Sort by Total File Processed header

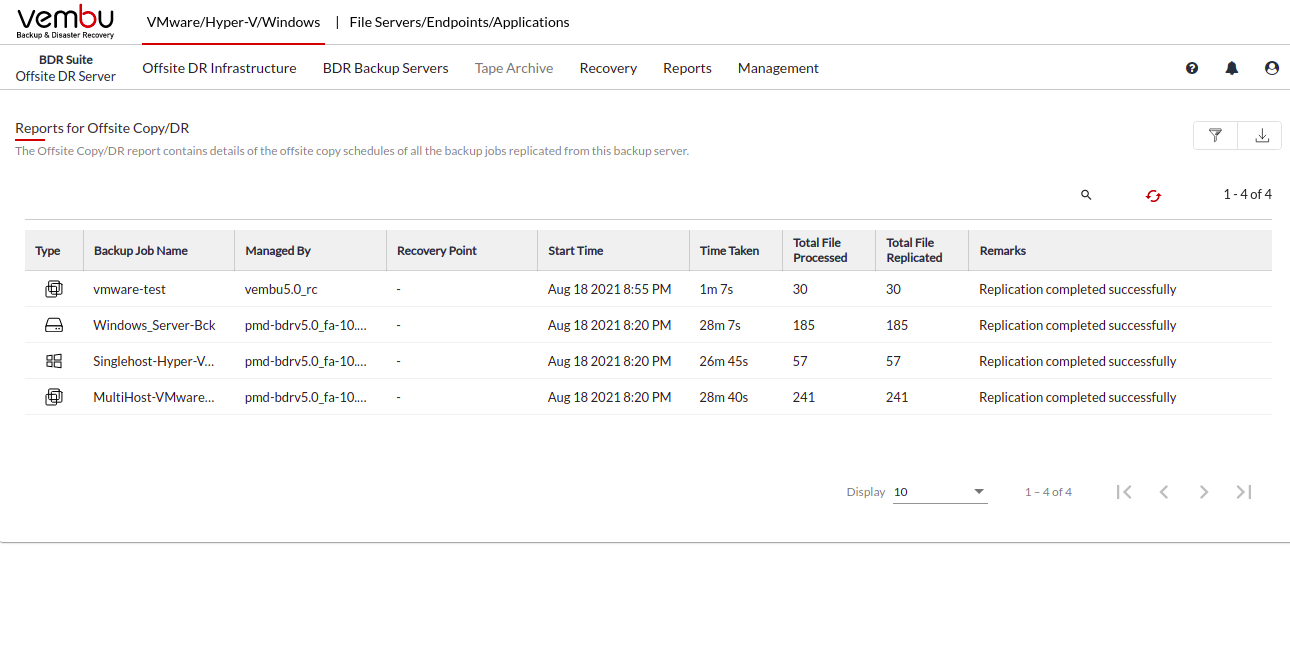pos(820,250)
